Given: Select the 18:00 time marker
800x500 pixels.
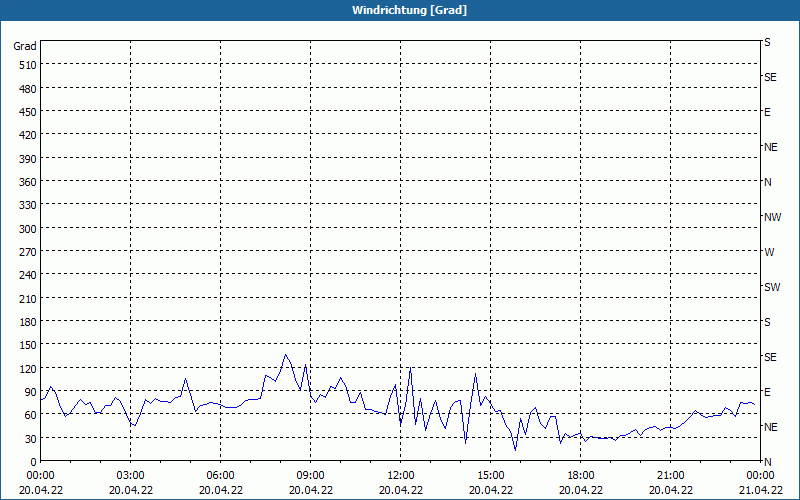Looking at the screenshot, I should click(580, 475).
